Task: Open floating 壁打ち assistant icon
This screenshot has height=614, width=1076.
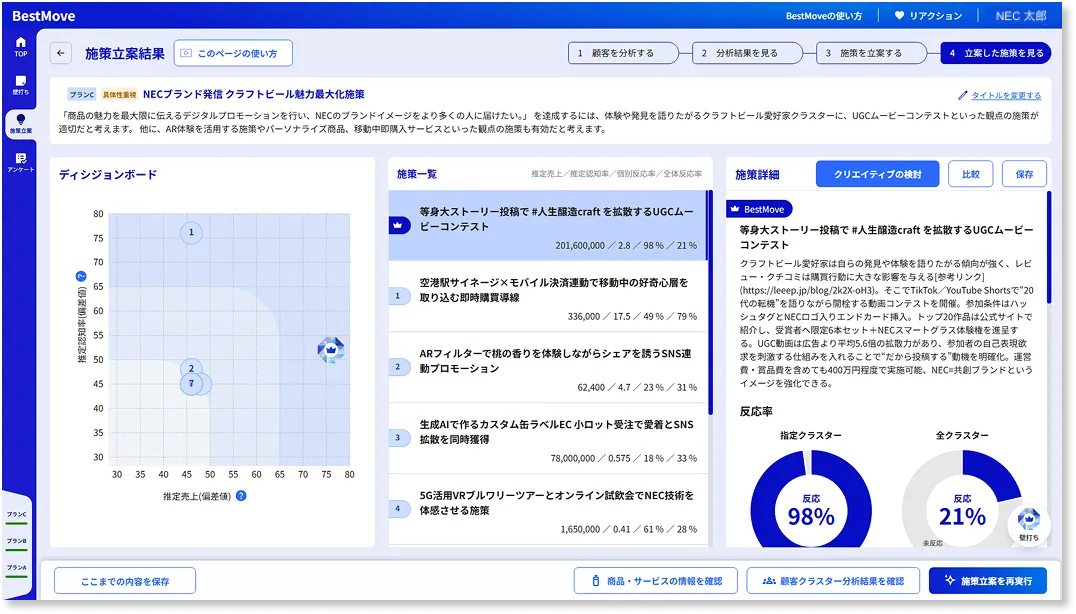Action: (x=1029, y=525)
